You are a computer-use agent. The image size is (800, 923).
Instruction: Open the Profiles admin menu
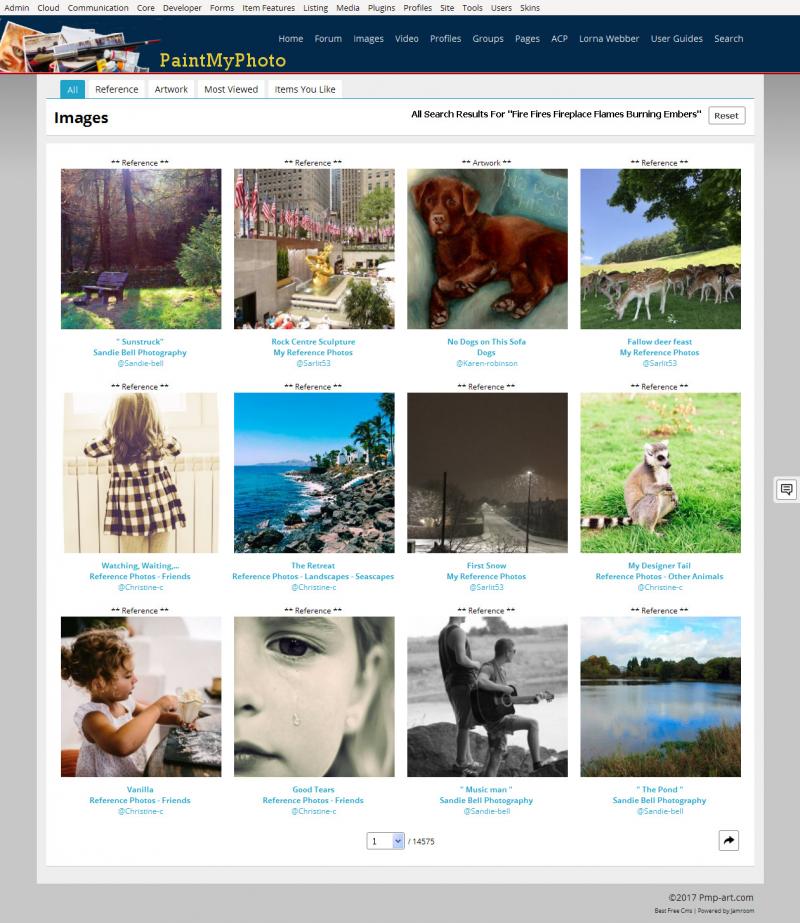point(417,8)
